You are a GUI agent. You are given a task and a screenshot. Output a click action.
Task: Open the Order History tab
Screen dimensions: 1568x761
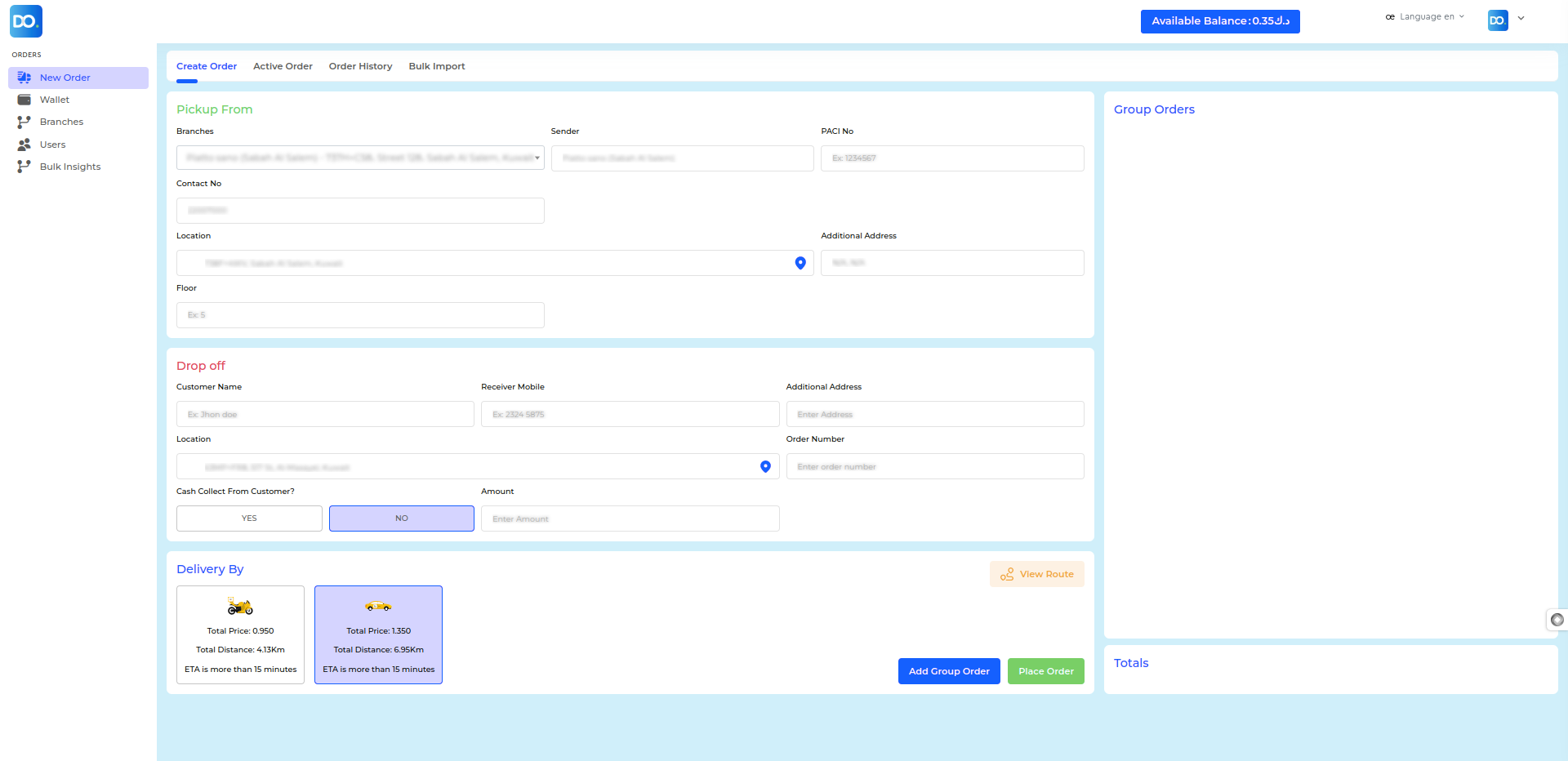pyautogui.click(x=360, y=66)
